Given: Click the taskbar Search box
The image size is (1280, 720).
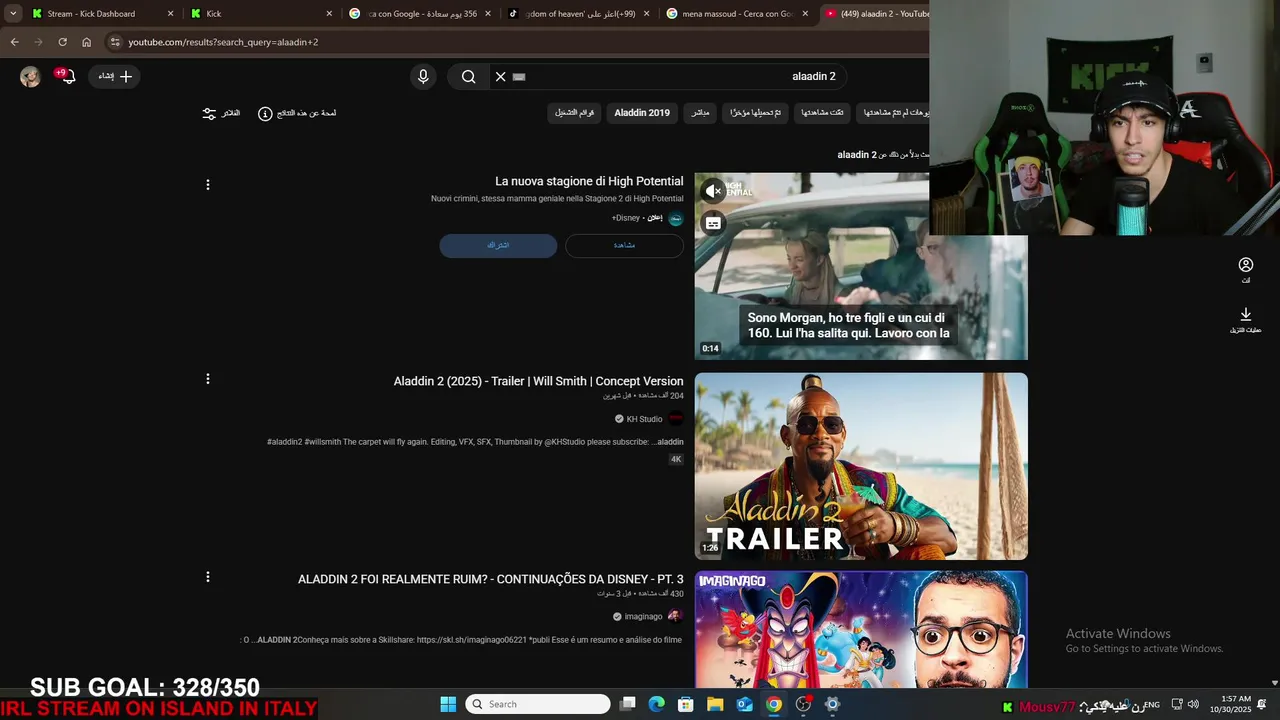Looking at the screenshot, I should (x=539, y=704).
